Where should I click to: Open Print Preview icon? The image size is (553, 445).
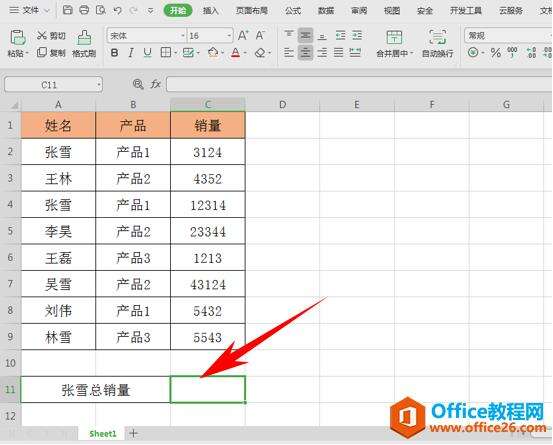coord(101,10)
